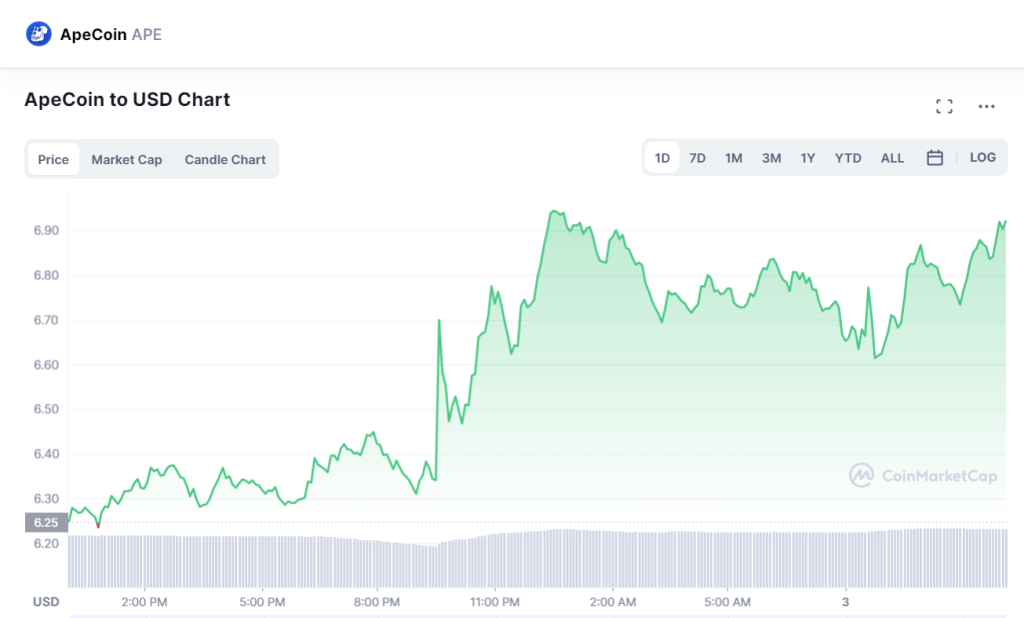
Task: Select the 1Y time range
Action: point(808,158)
